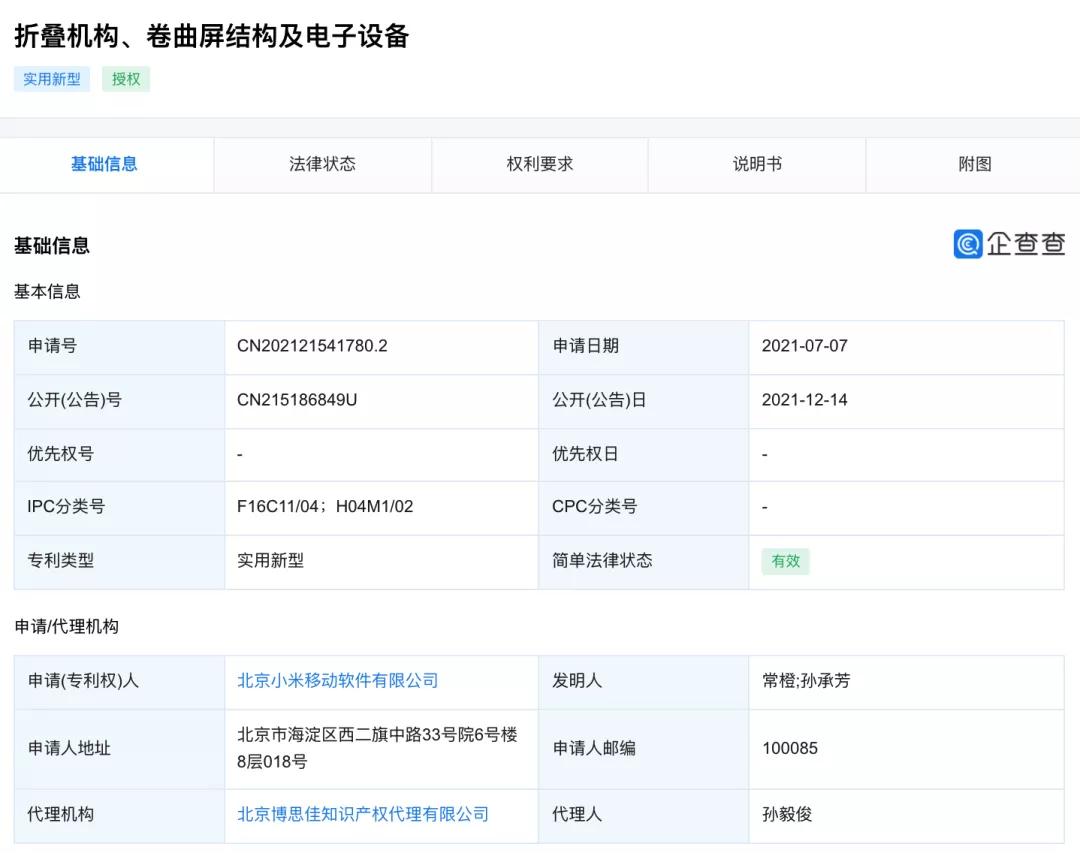Click the 实用新型 value in 专利类型 row
Image resolution: width=1080 pixels, height=853 pixels.
(271, 560)
